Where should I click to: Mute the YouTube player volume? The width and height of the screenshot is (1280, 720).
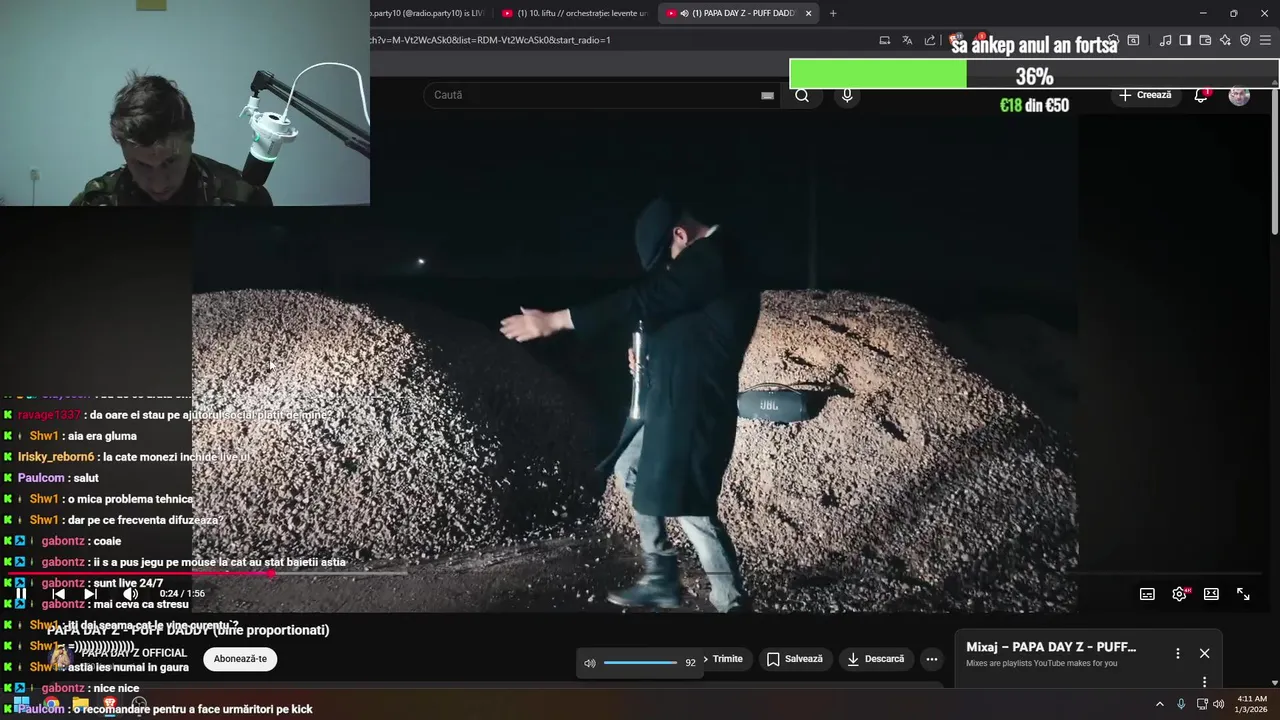130,594
